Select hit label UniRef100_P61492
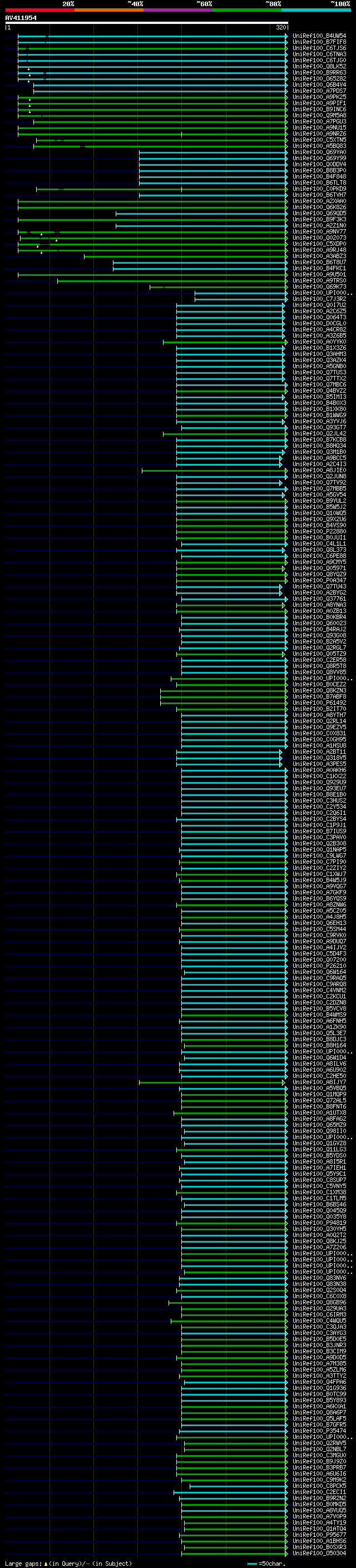356x1568 pixels. (x=319, y=703)
